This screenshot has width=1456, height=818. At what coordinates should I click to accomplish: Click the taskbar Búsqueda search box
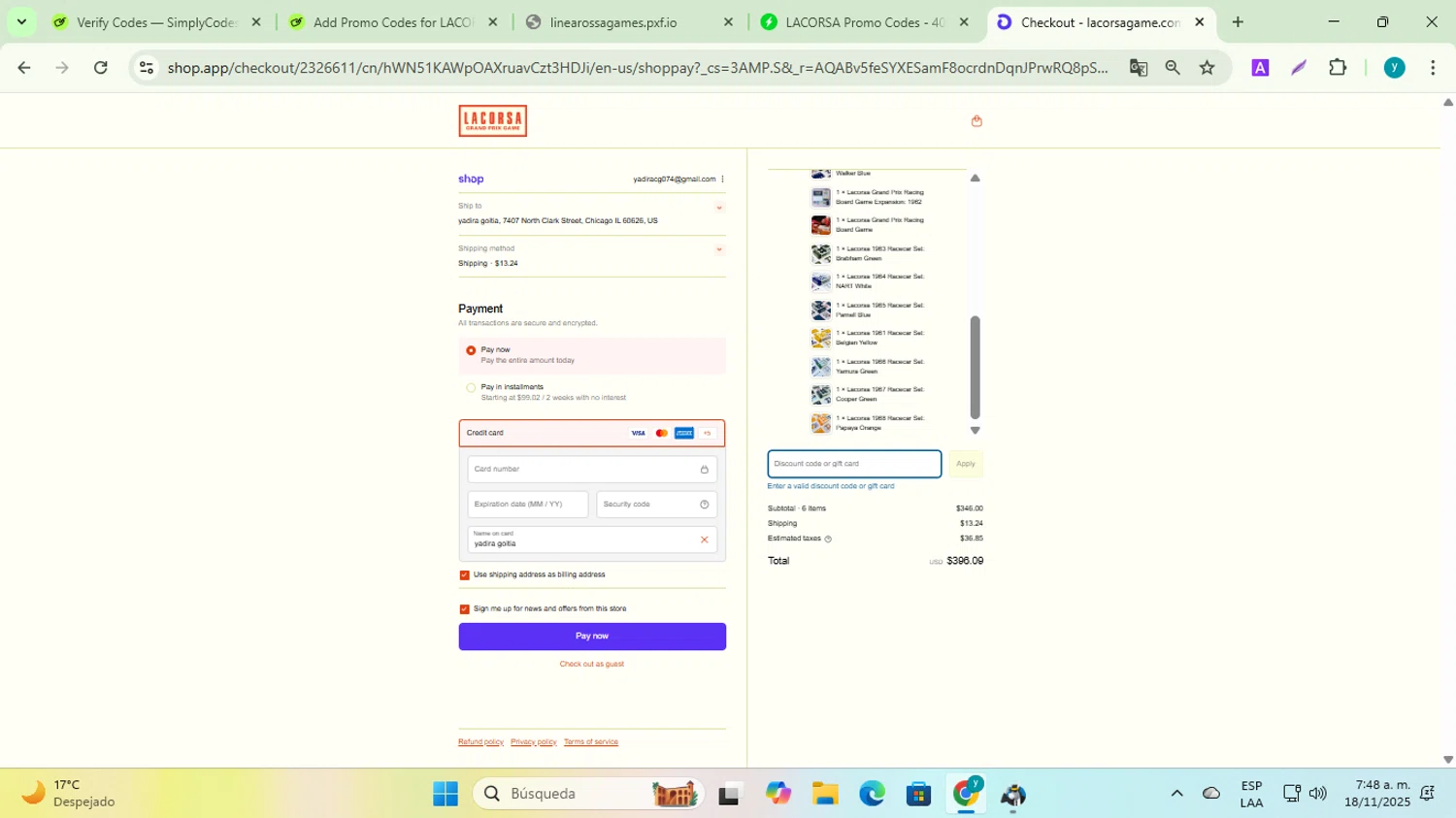pos(589,794)
